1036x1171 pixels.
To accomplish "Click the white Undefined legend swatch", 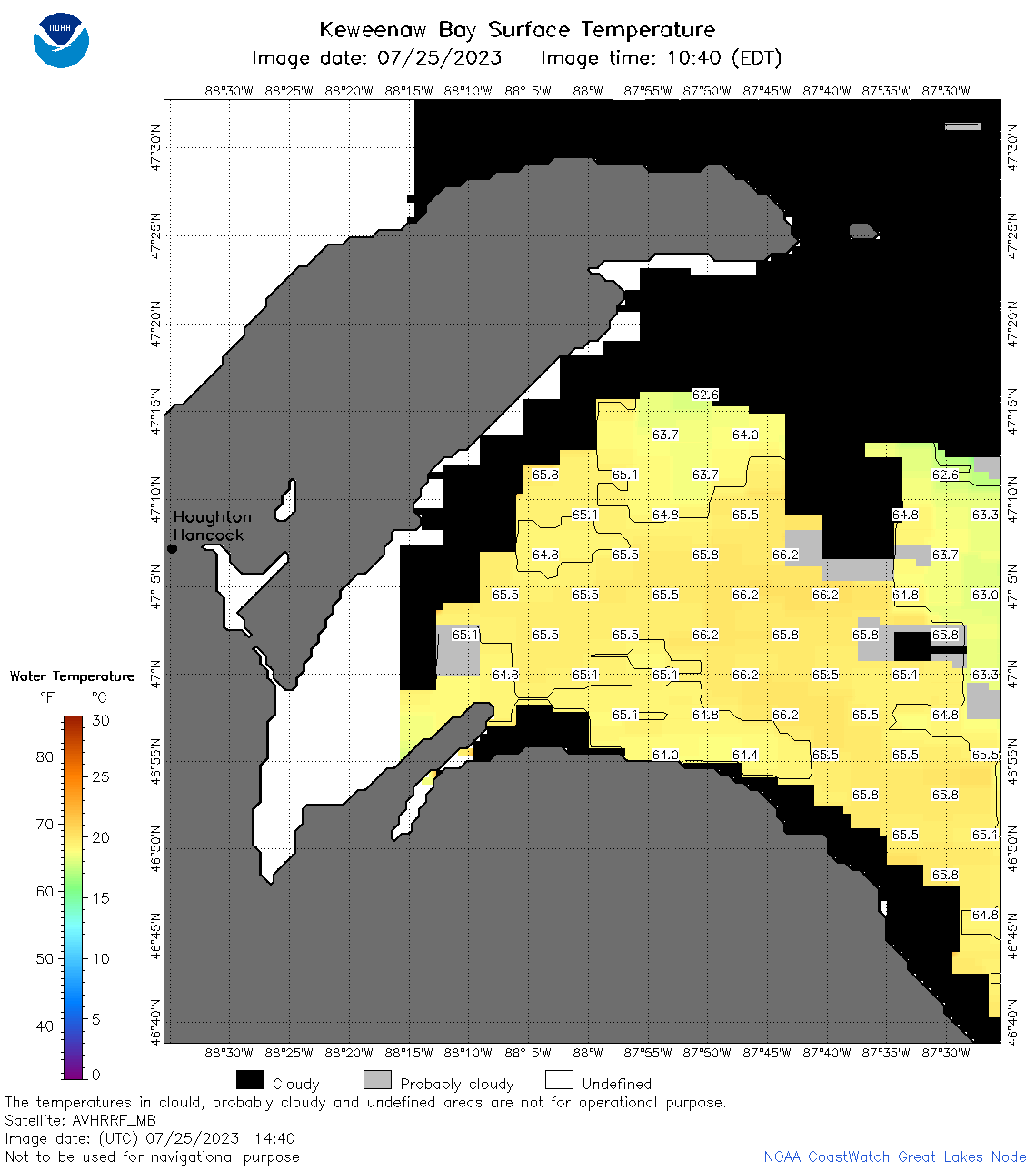I will coord(559,1079).
